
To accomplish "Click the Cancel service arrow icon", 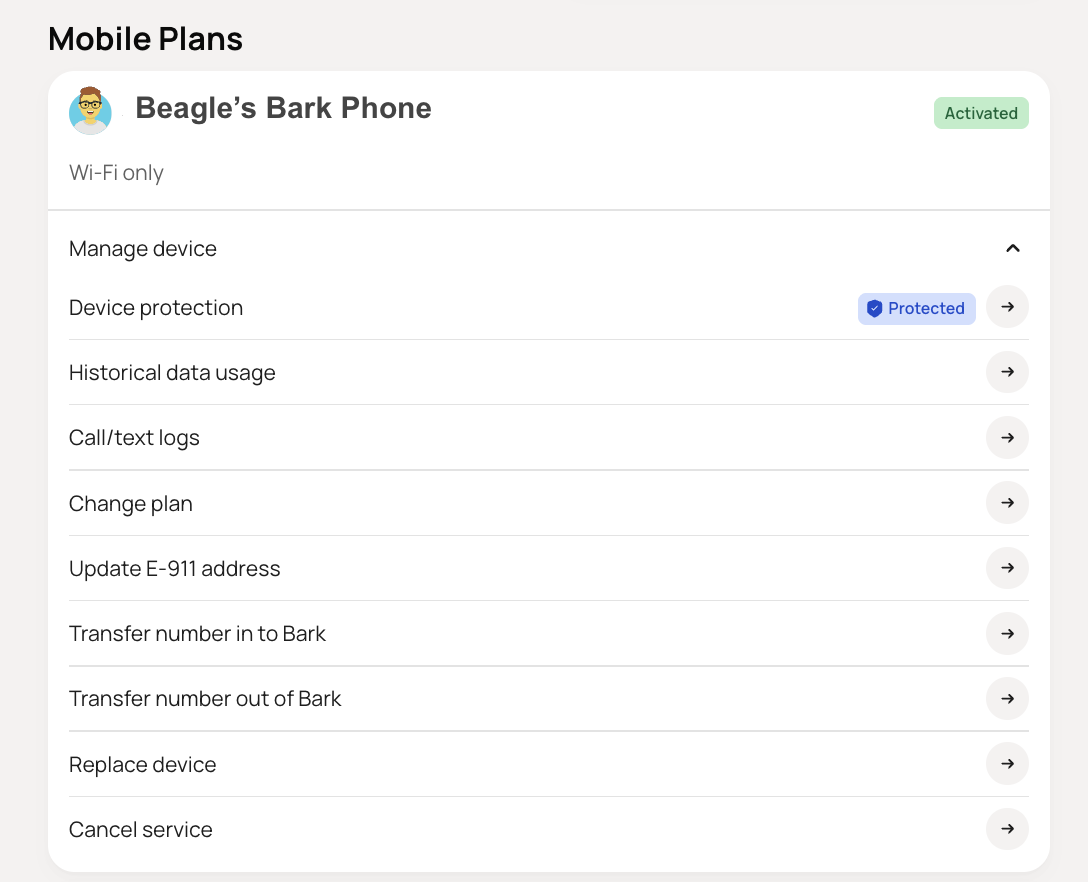I will click(1007, 829).
